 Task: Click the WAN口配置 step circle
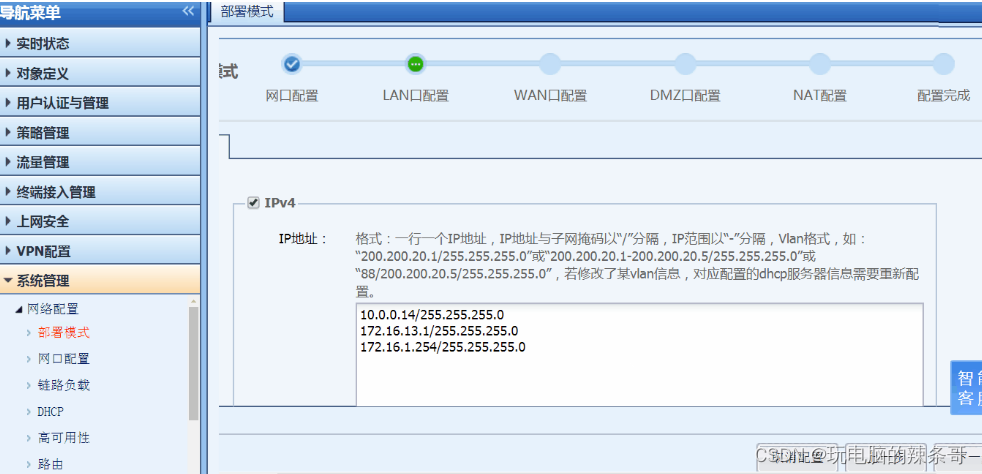(x=550, y=64)
